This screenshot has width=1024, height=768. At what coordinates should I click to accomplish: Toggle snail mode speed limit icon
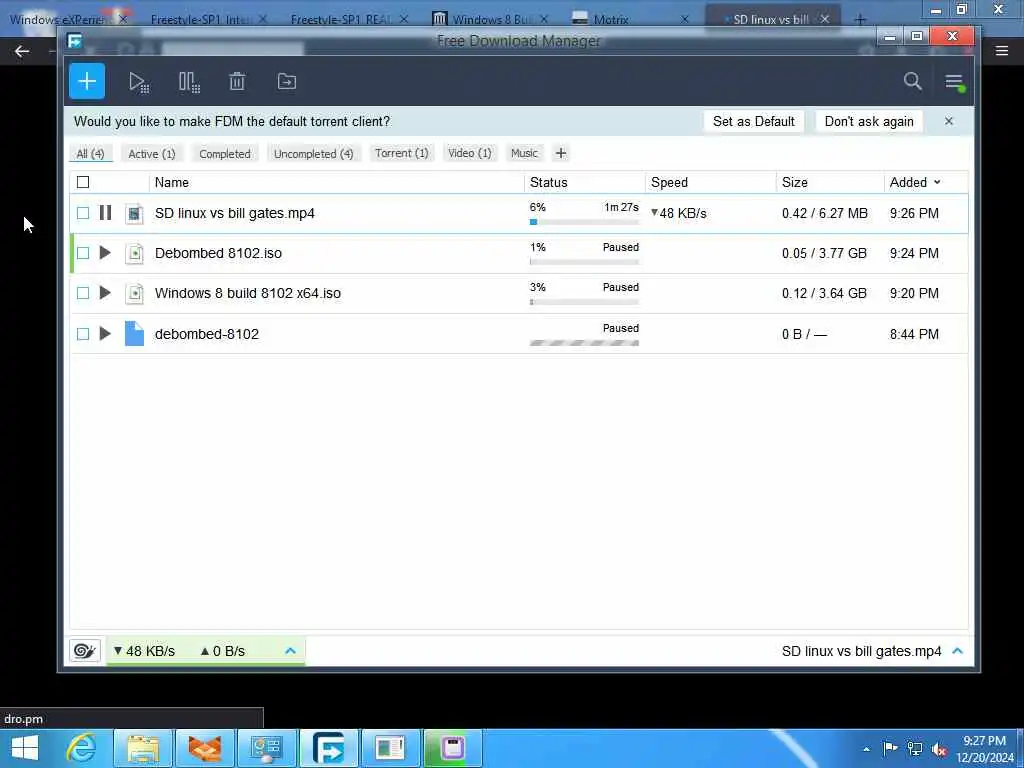(85, 650)
